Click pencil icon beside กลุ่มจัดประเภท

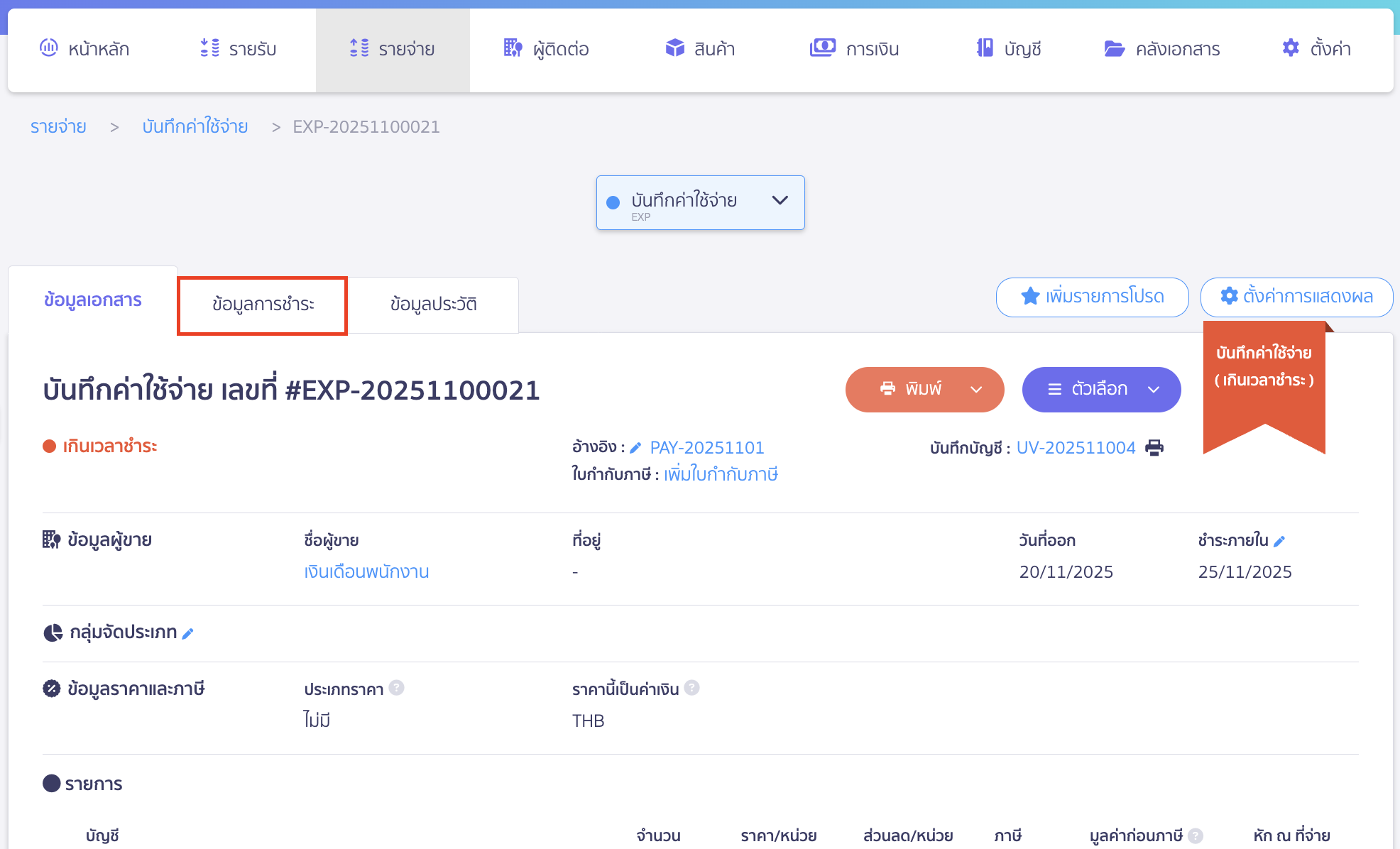click(x=188, y=634)
